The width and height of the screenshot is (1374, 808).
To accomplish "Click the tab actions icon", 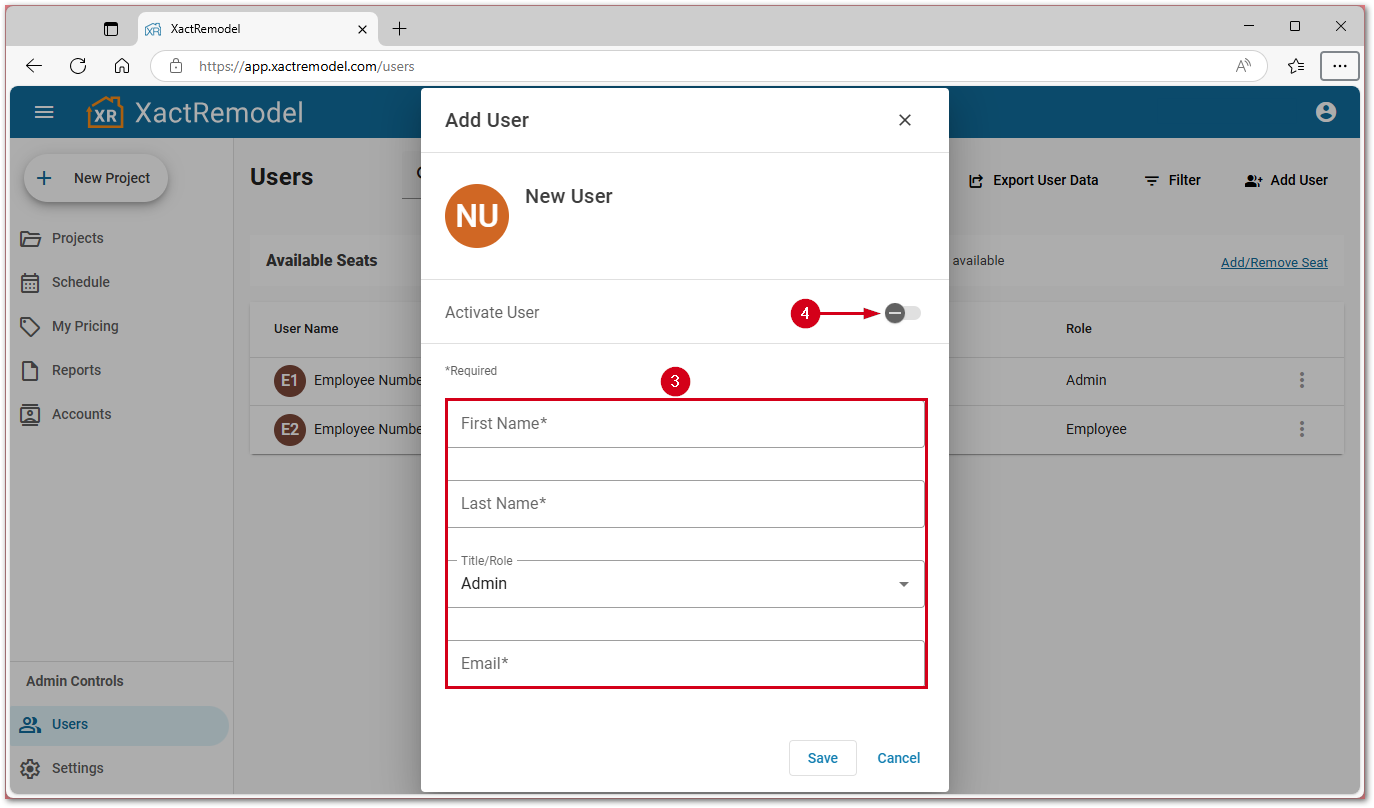I will (111, 29).
